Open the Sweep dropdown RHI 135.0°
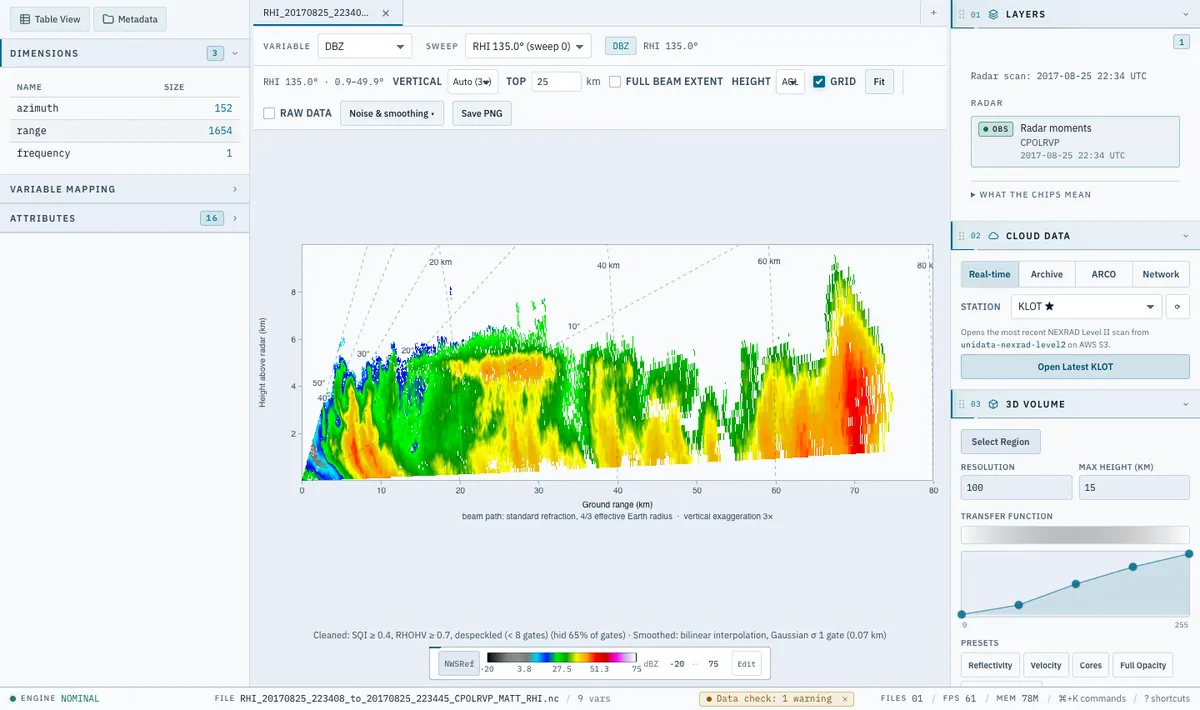1200x710 pixels. 528,46
